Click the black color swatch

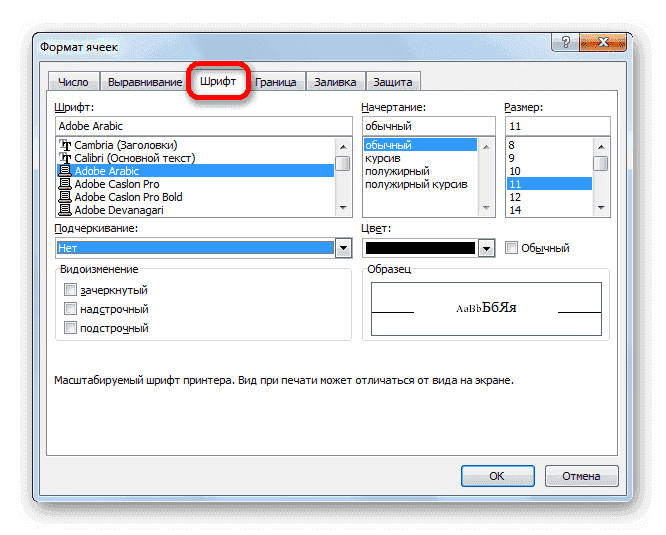point(420,248)
